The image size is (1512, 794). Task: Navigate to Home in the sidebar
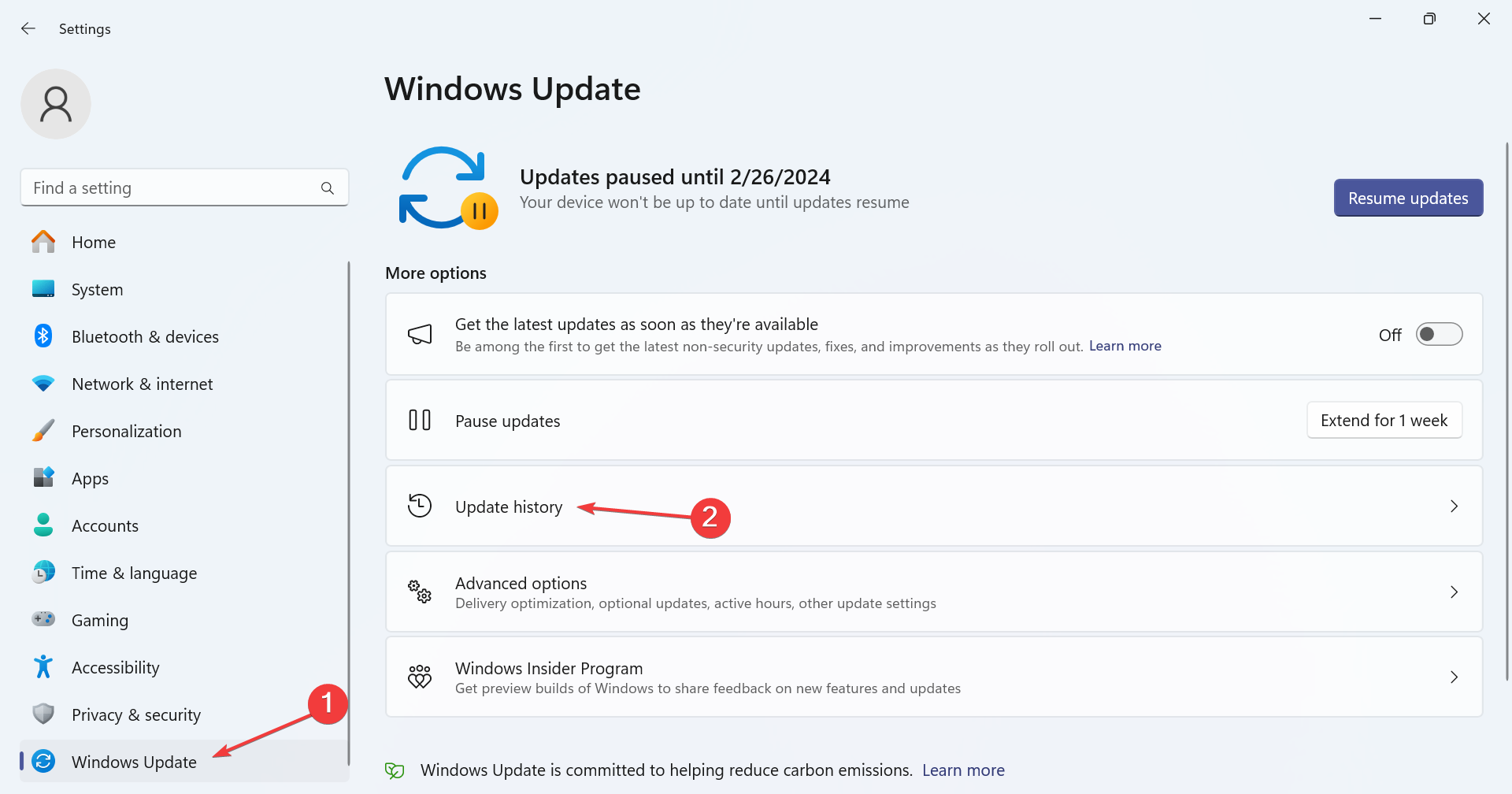[93, 242]
